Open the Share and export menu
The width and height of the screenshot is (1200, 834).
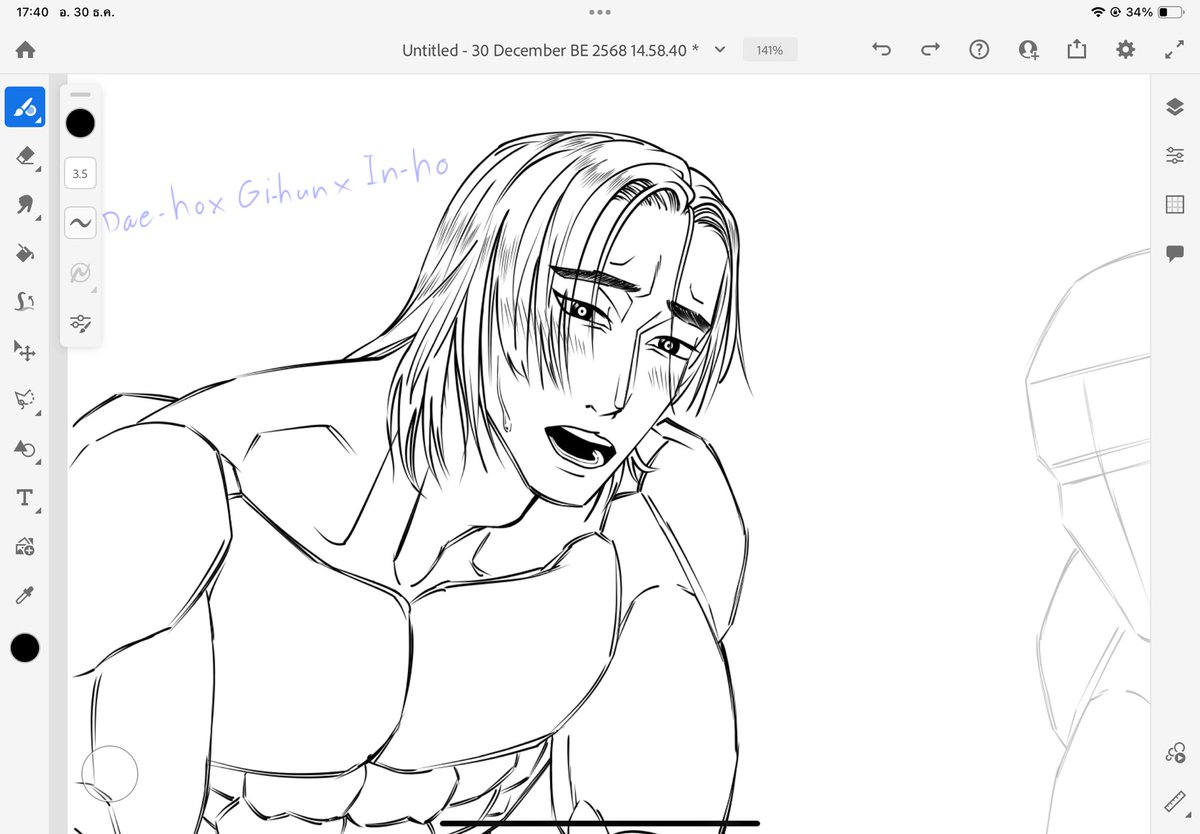[1077, 50]
